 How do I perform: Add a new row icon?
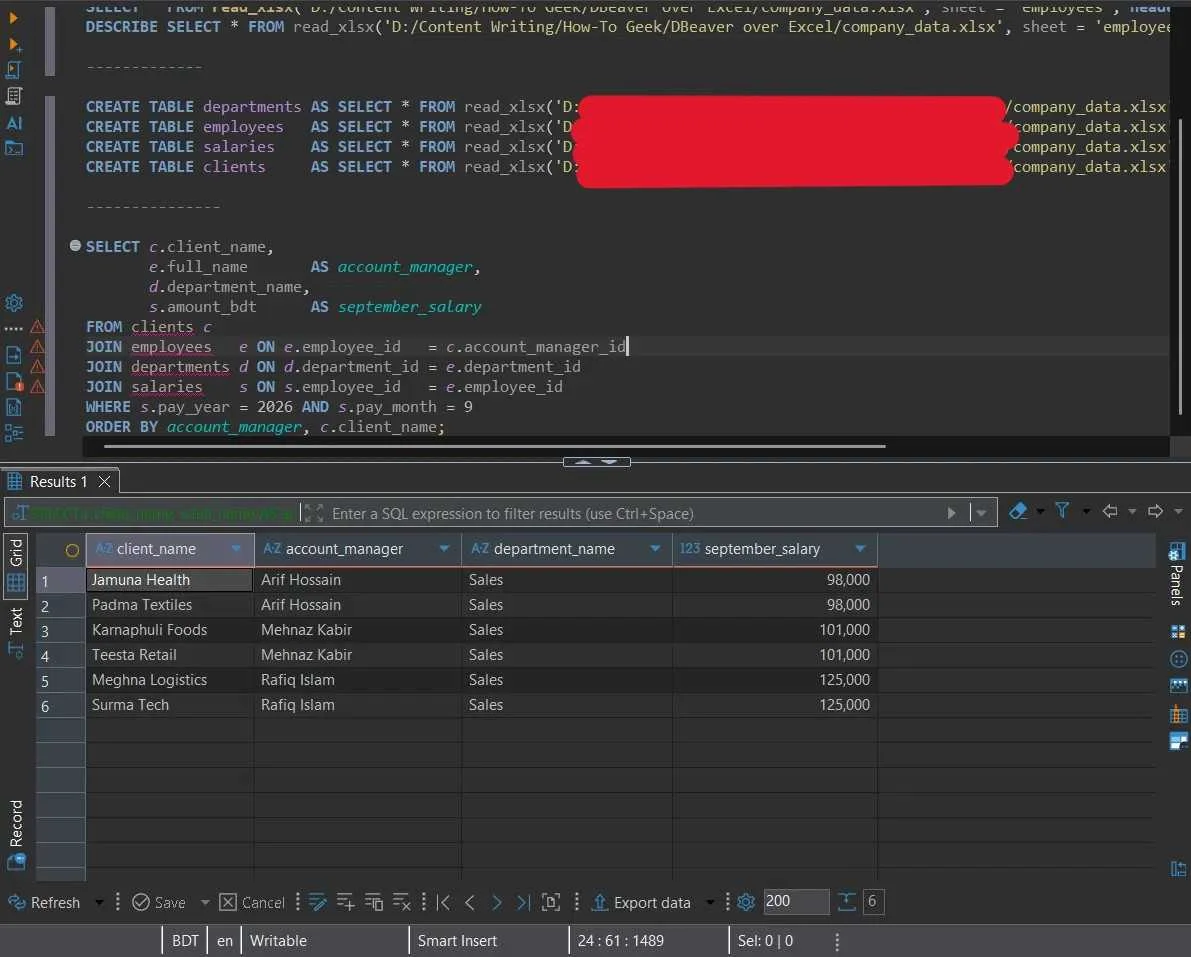pos(346,902)
